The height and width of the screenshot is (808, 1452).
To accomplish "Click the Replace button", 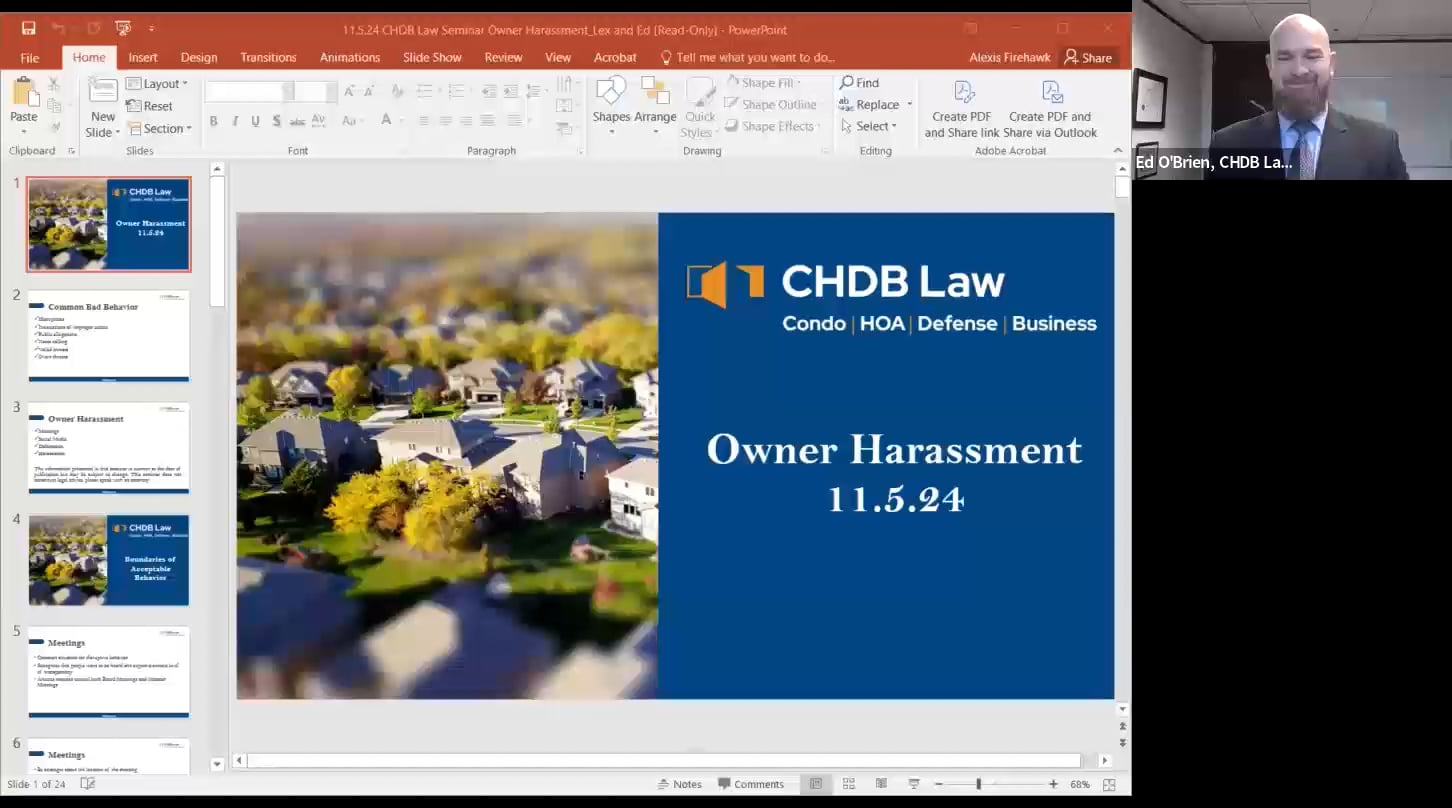I will [870, 105].
